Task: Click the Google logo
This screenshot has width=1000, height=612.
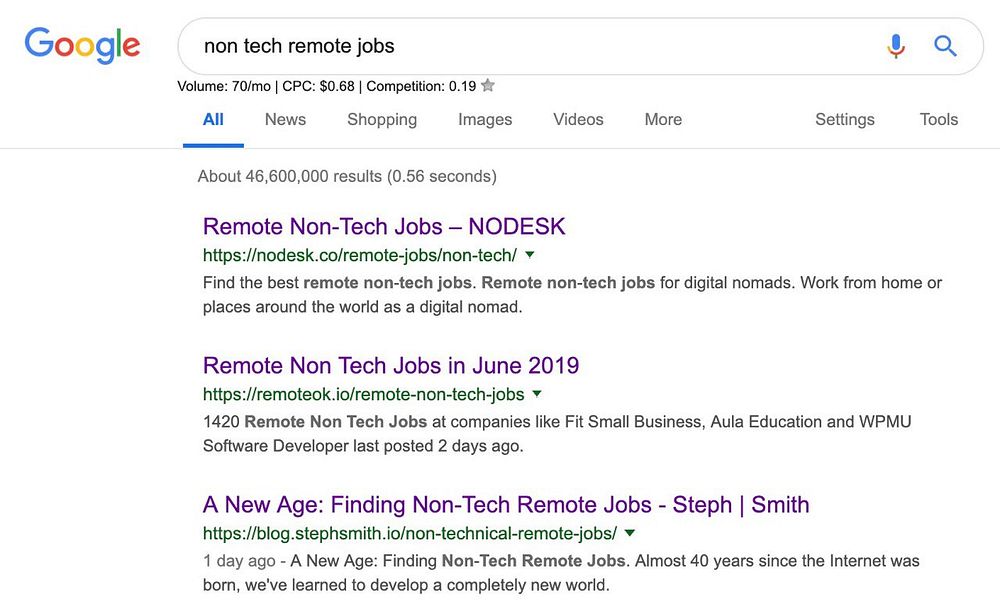Action: 82,45
